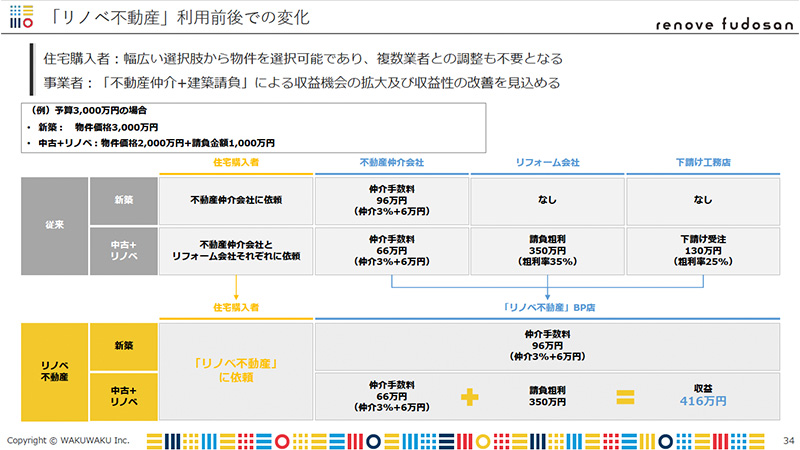Viewport: 800px width, 450px height.
Task: Select the line starting with 住宅購入者：幅広い選択肢
Action: [x=303, y=59]
